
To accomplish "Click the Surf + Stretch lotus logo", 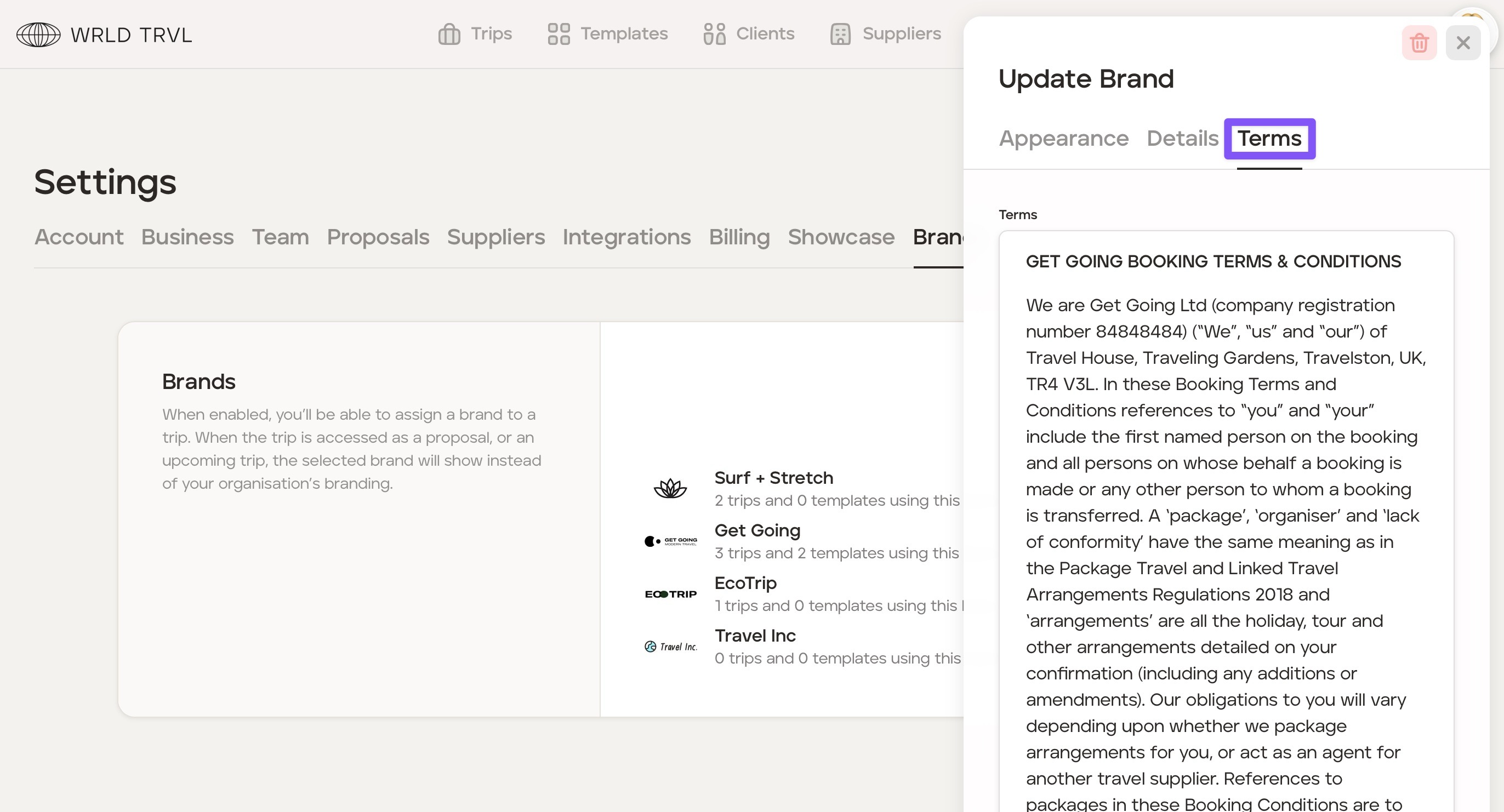I will pos(670,488).
